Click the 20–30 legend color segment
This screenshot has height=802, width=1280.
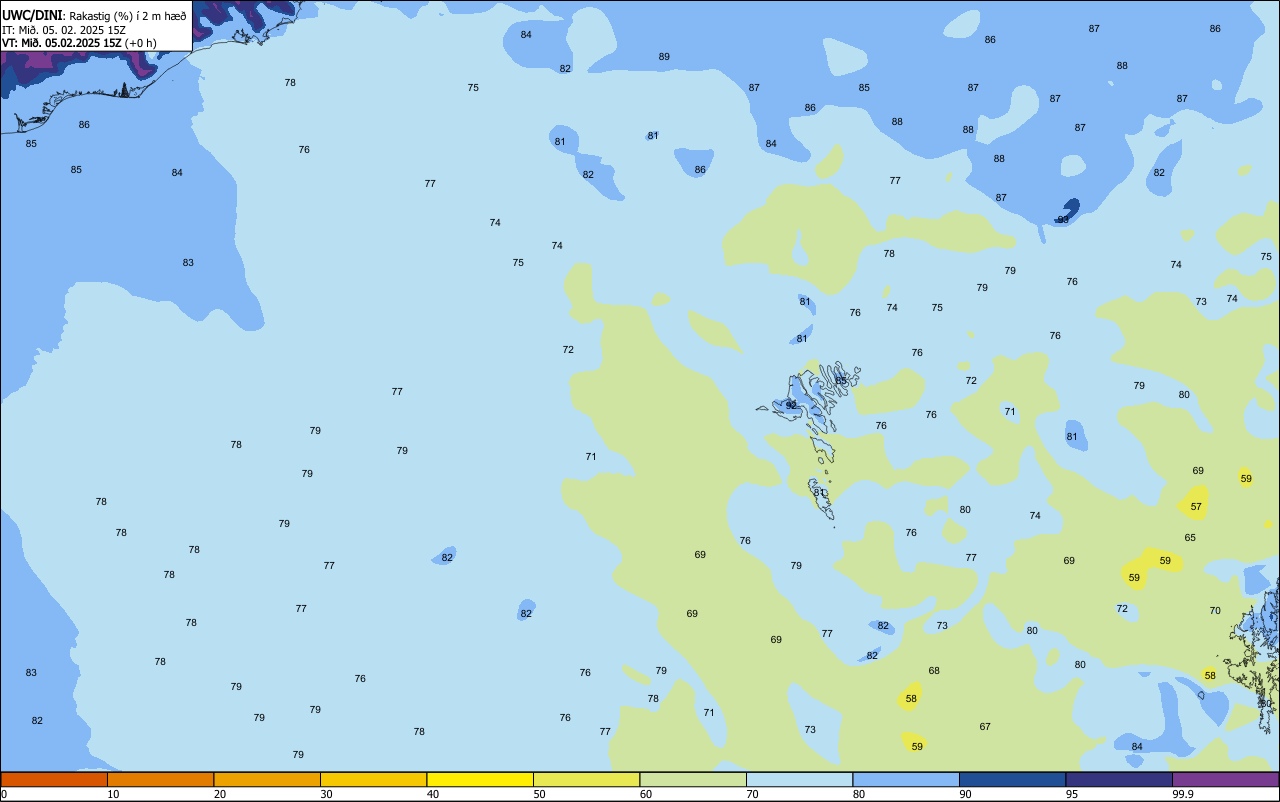click(x=267, y=779)
